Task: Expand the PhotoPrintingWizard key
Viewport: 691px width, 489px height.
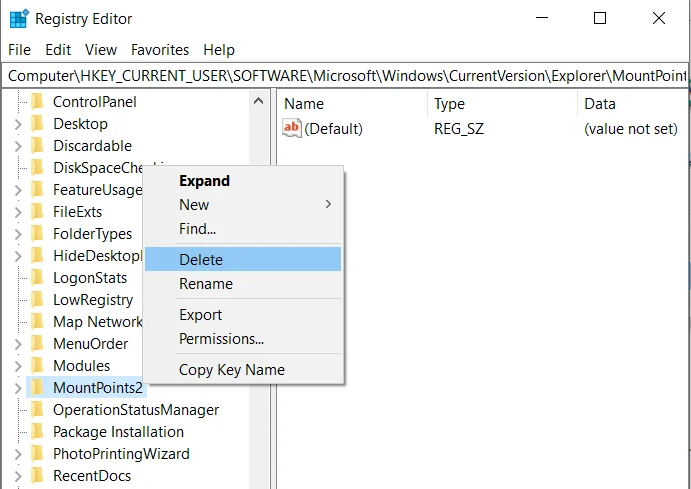Action: [18, 454]
